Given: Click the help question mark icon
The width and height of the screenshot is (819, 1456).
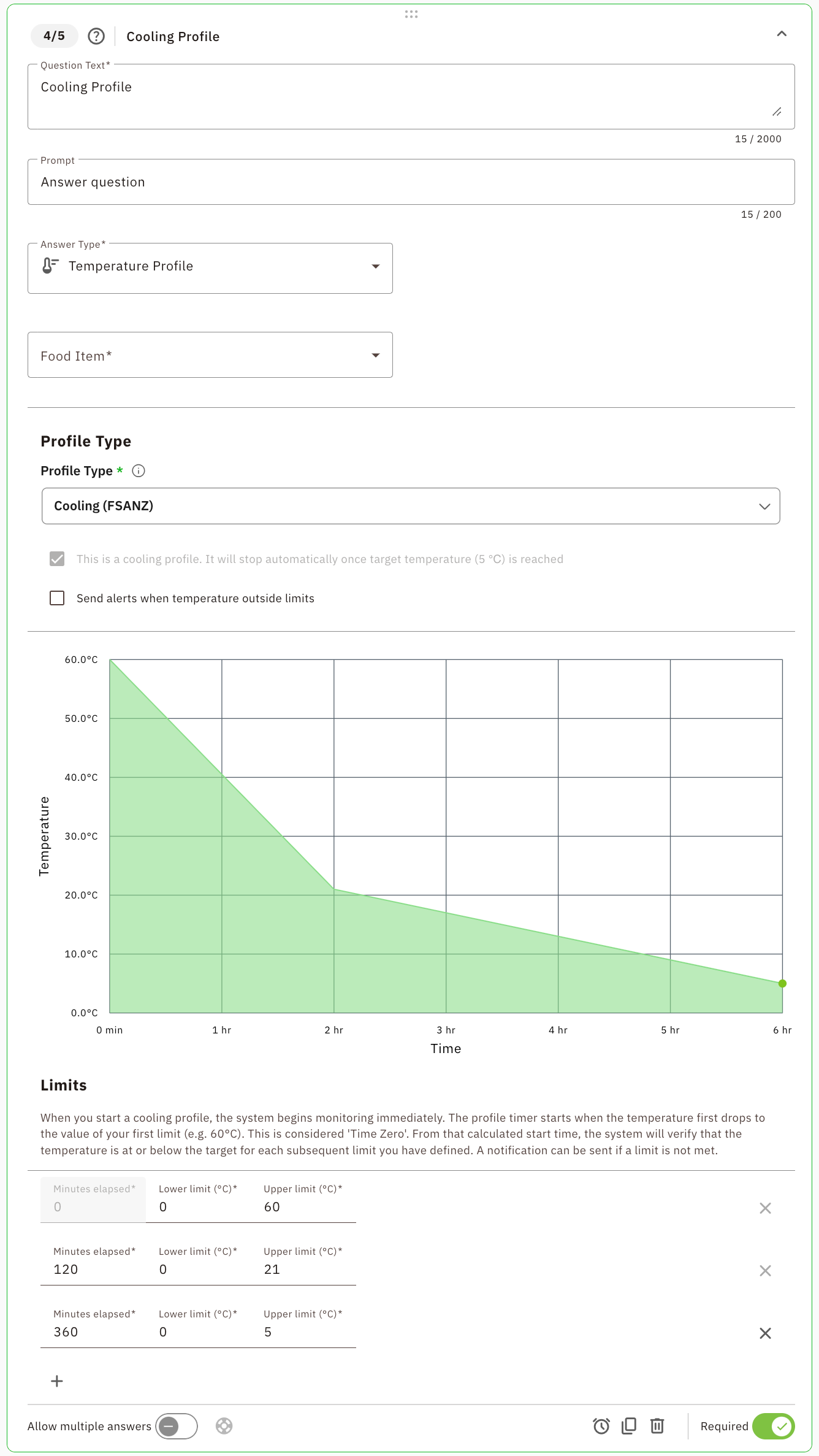Looking at the screenshot, I should (96, 36).
